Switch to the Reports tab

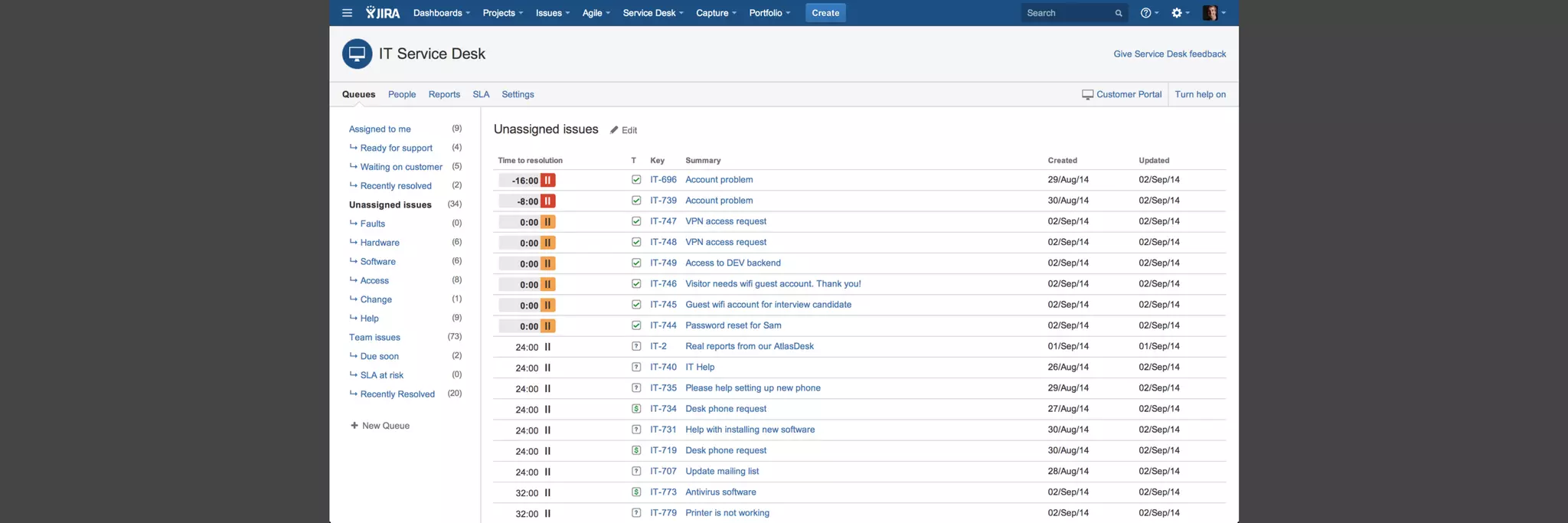pyautogui.click(x=444, y=94)
